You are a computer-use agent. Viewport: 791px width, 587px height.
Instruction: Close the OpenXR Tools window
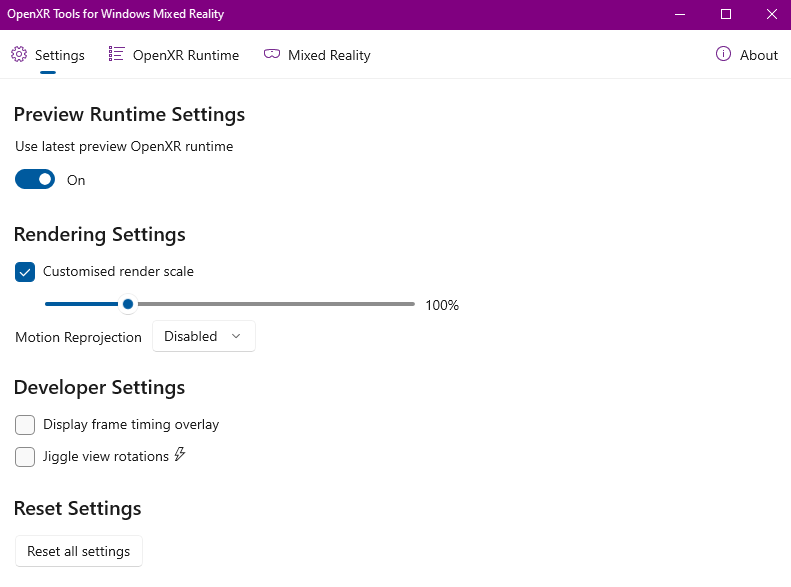click(x=771, y=14)
